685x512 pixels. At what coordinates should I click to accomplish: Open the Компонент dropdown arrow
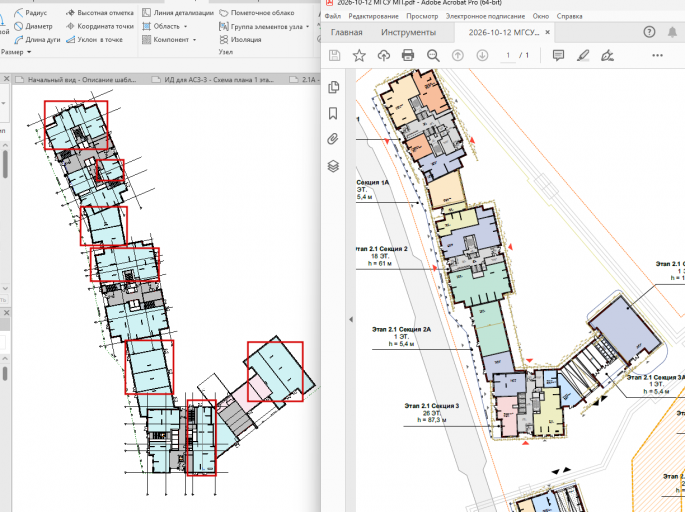[194, 40]
